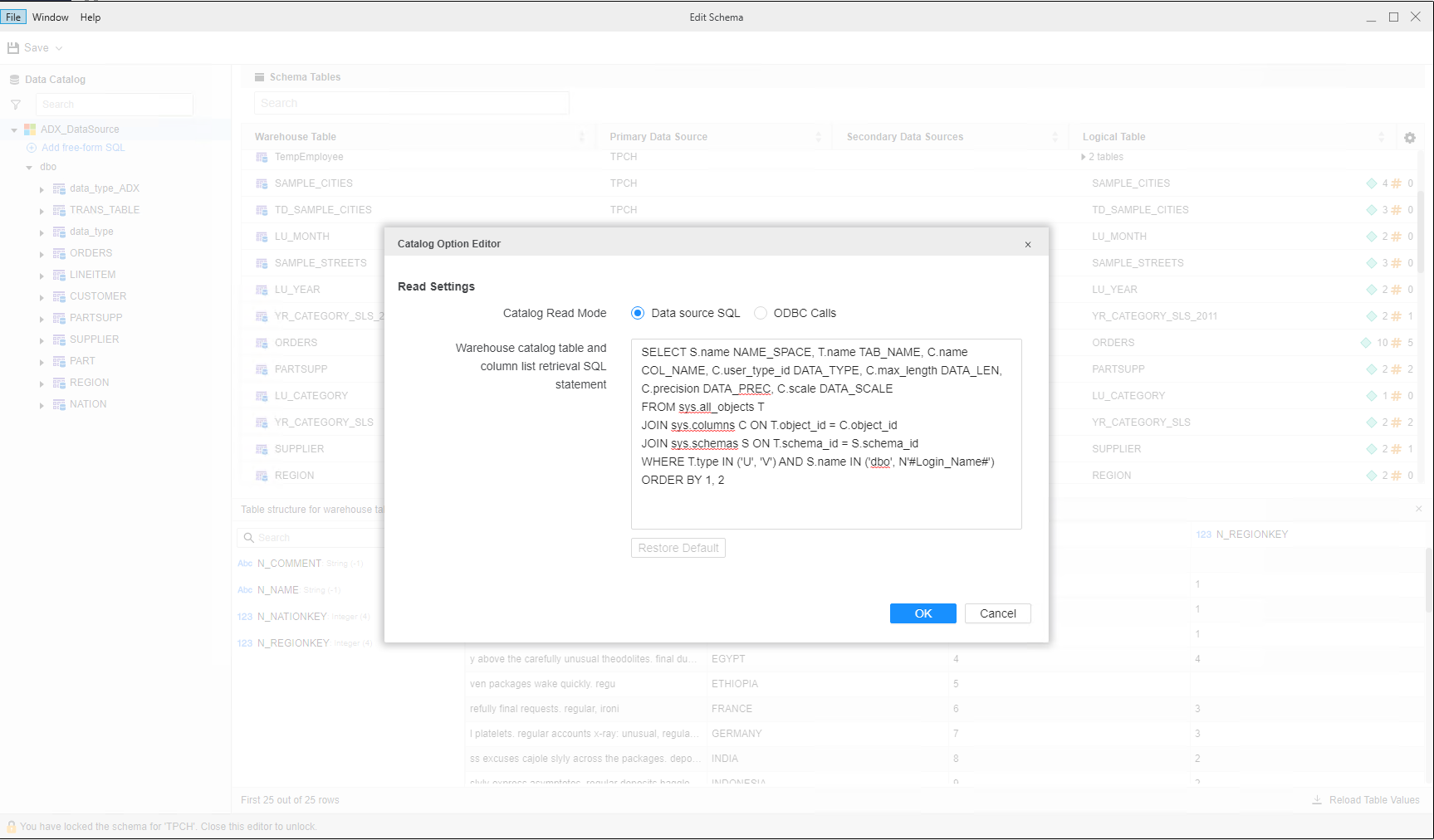Select the Data source SQL read mode
1434x840 pixels.
(x=638, y=313)
